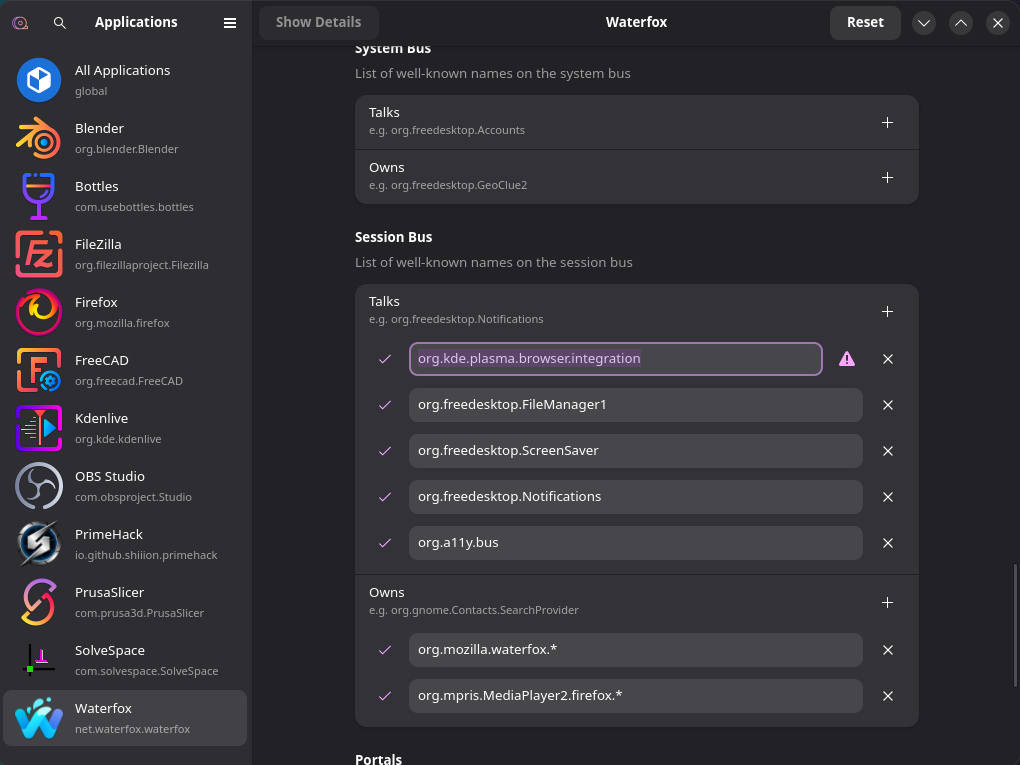
Task: Select PrusaSlicer in the application list
Action: click(x=125, y=602)
